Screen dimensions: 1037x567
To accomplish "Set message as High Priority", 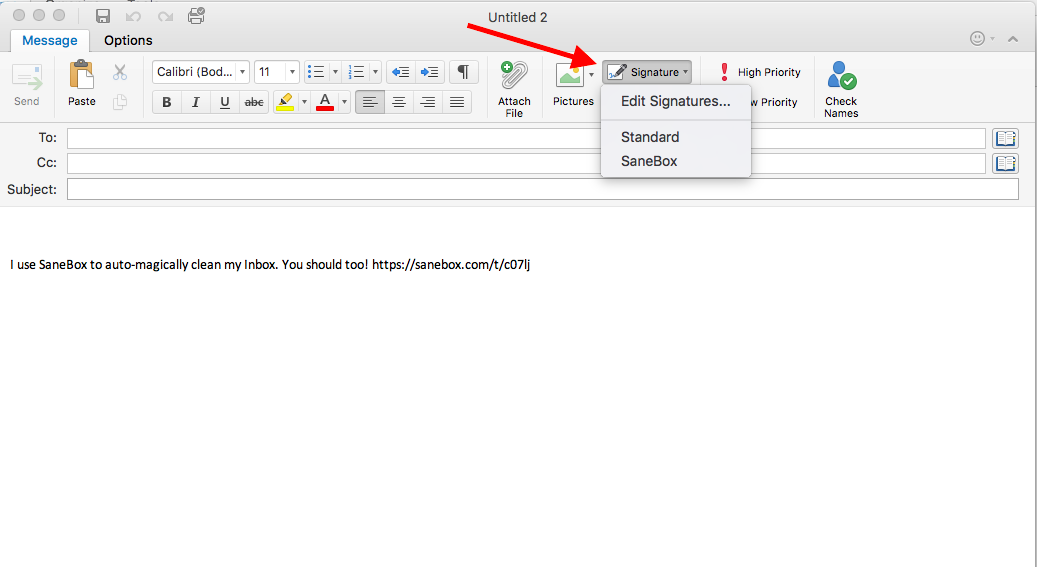I will 759,72.
